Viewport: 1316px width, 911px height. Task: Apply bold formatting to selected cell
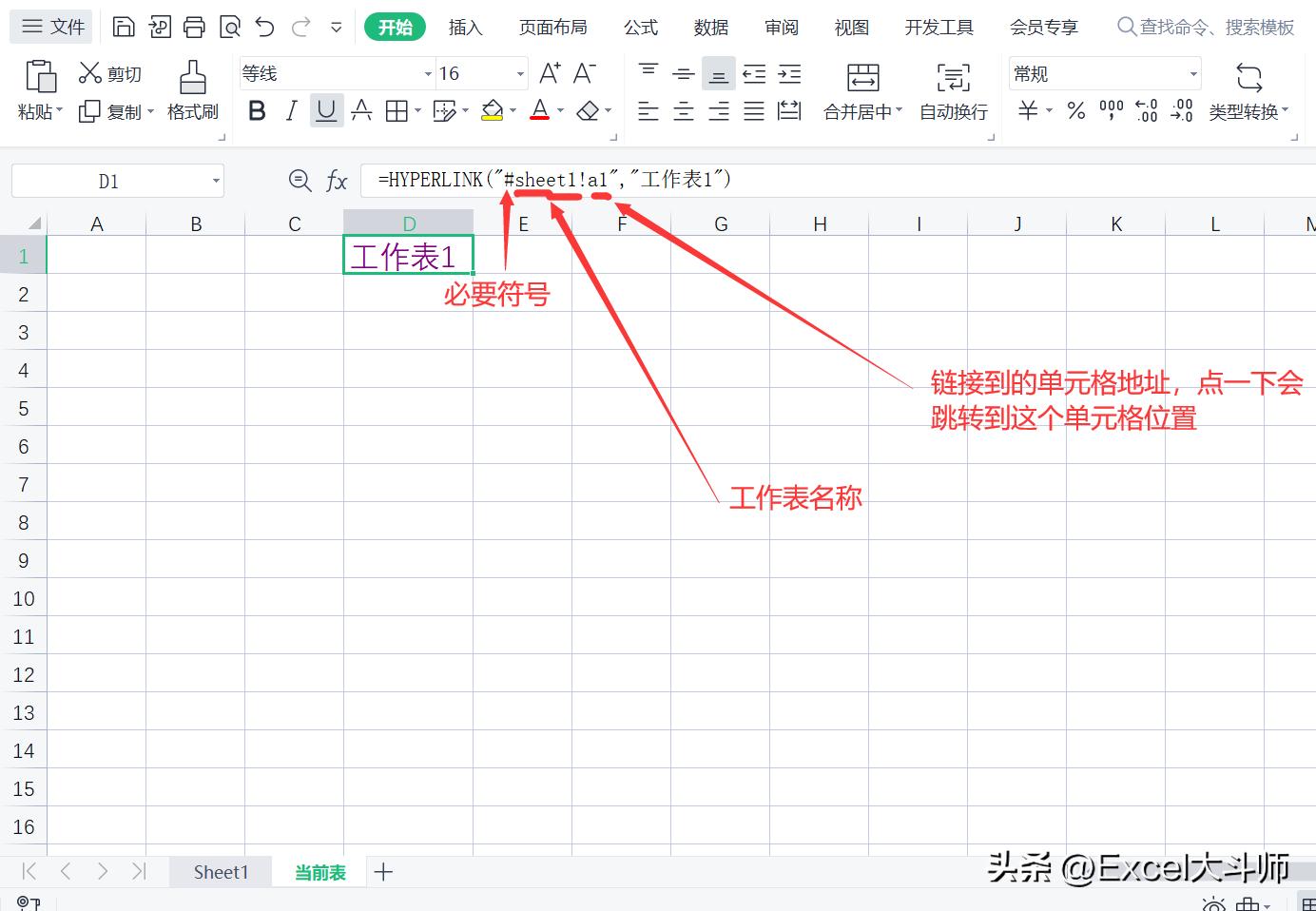click(x=256, y=110)
